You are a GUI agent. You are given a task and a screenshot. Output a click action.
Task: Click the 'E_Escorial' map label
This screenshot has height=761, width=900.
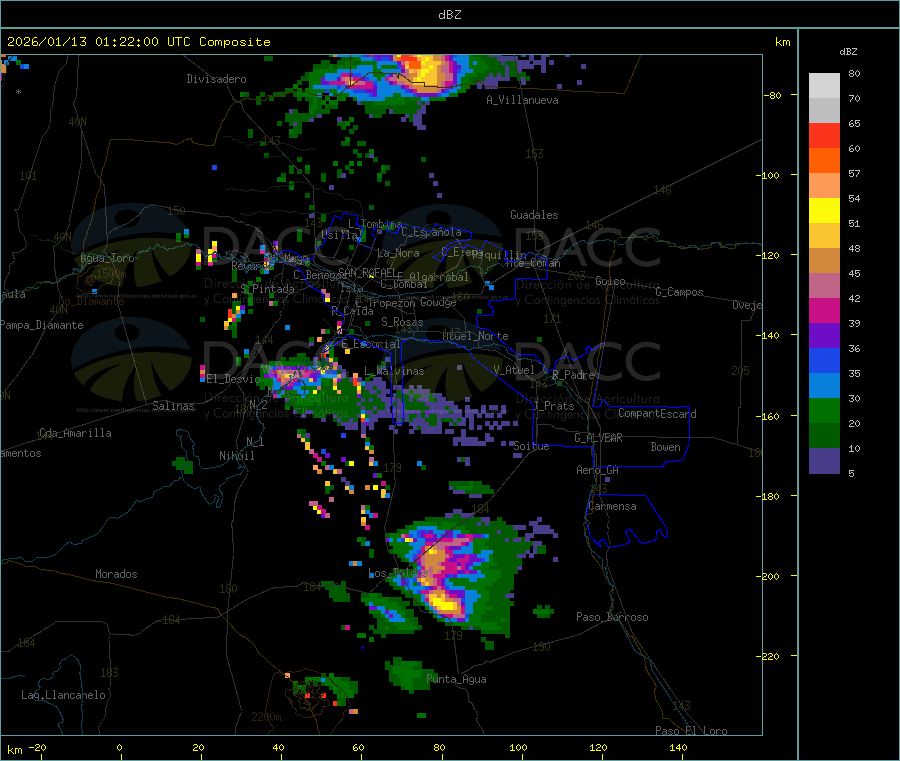371,344
